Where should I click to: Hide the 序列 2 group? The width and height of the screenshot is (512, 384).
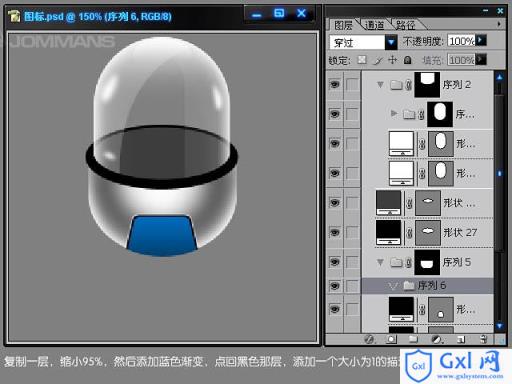point(335,84)
